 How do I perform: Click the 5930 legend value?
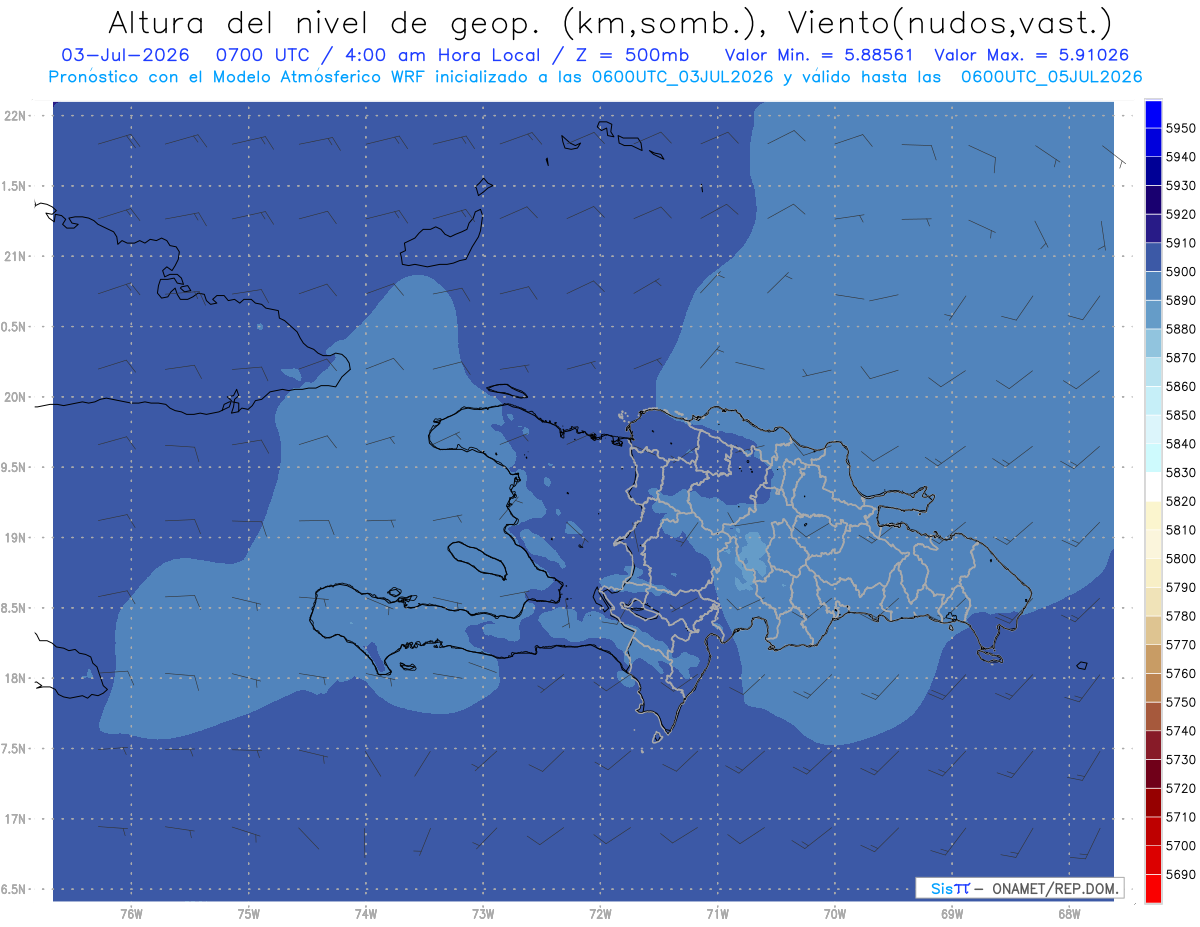(x=1180, y=186)
